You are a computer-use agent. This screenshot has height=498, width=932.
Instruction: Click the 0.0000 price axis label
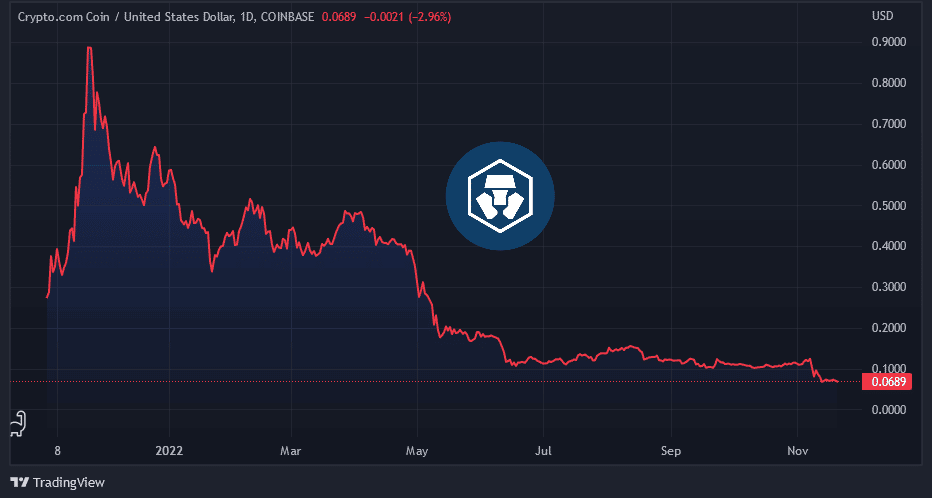tap(889, 410)
